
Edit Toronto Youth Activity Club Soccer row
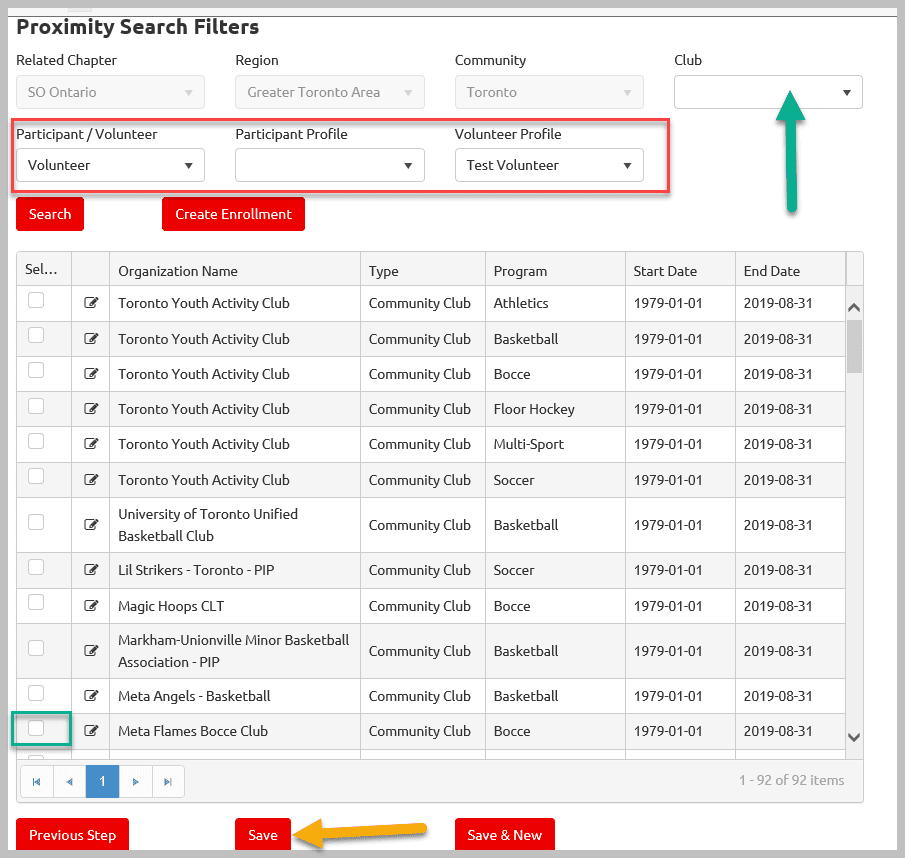tap(91, 479)
